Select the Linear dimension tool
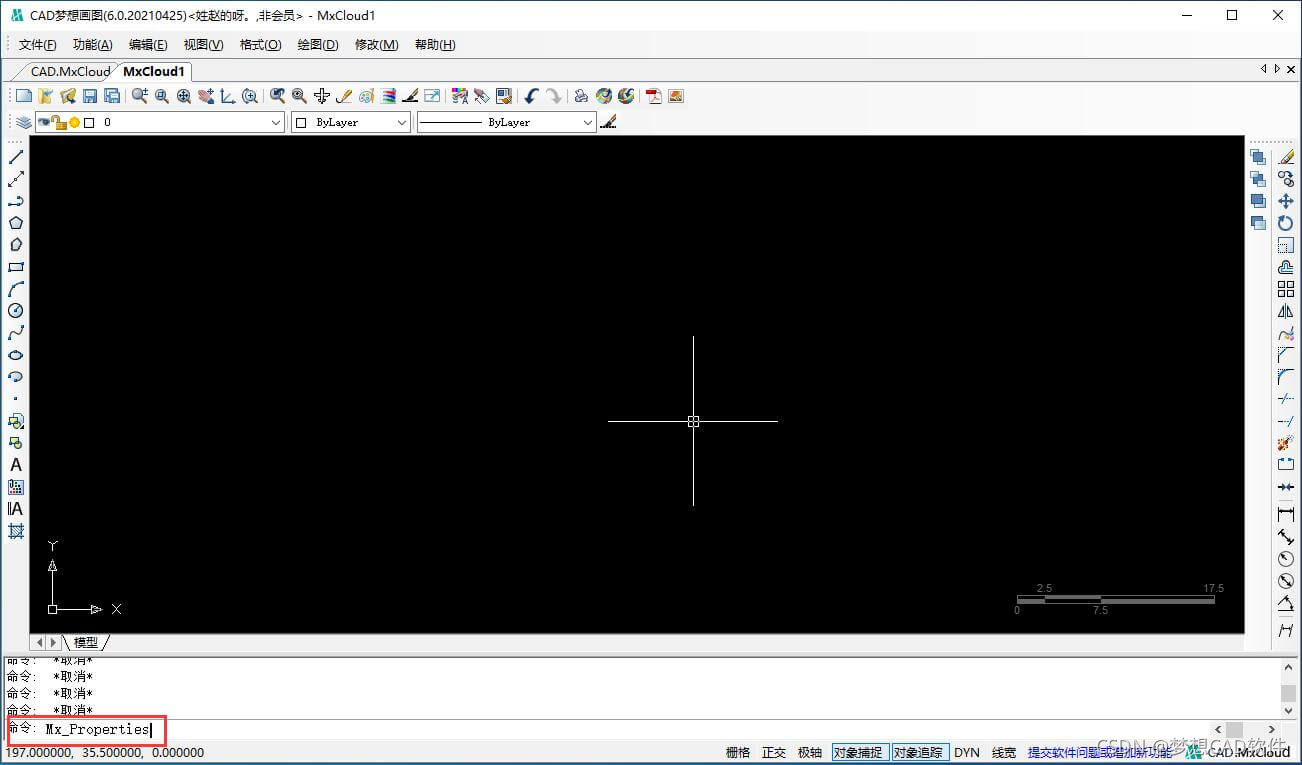The width and height of the screenshot is (1302, 765). pyautogui.click(x=1286, y=514)
